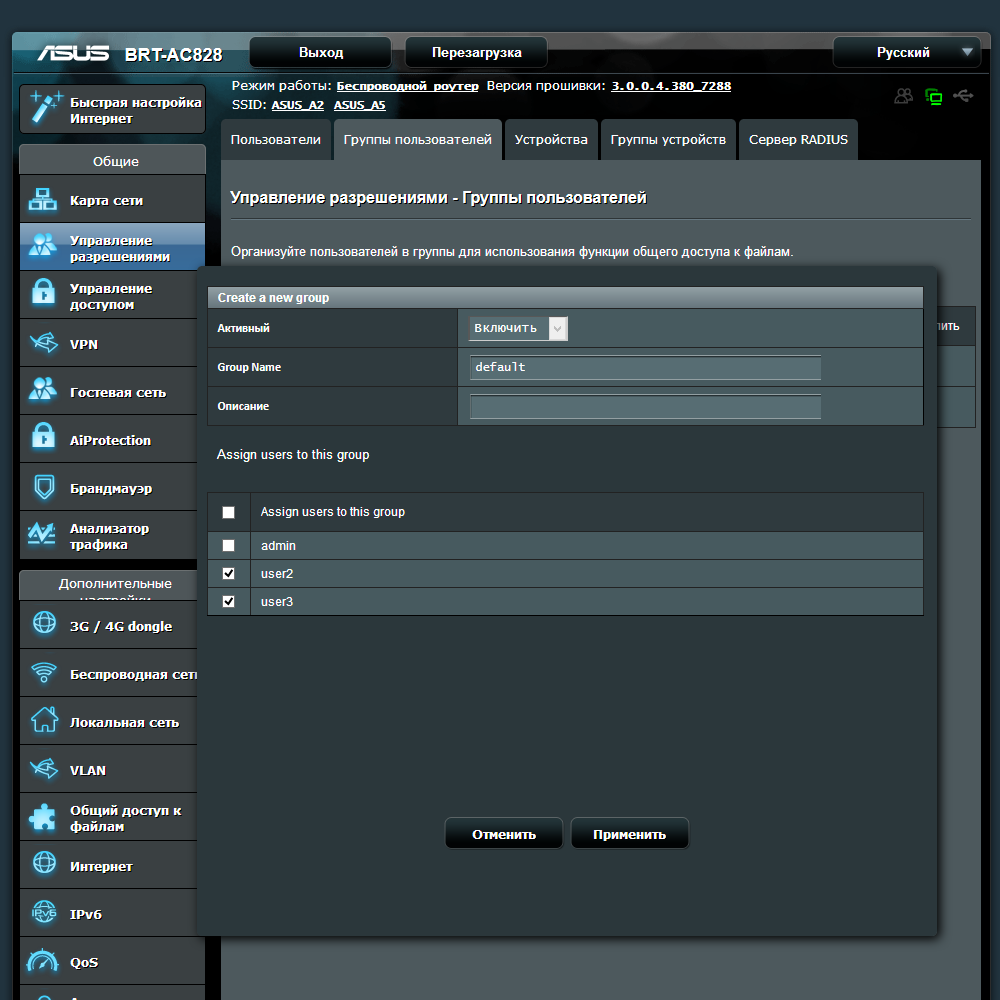The image size is (1000, 1000).
Task: Click the admin user name text
Action: (278, 546)
